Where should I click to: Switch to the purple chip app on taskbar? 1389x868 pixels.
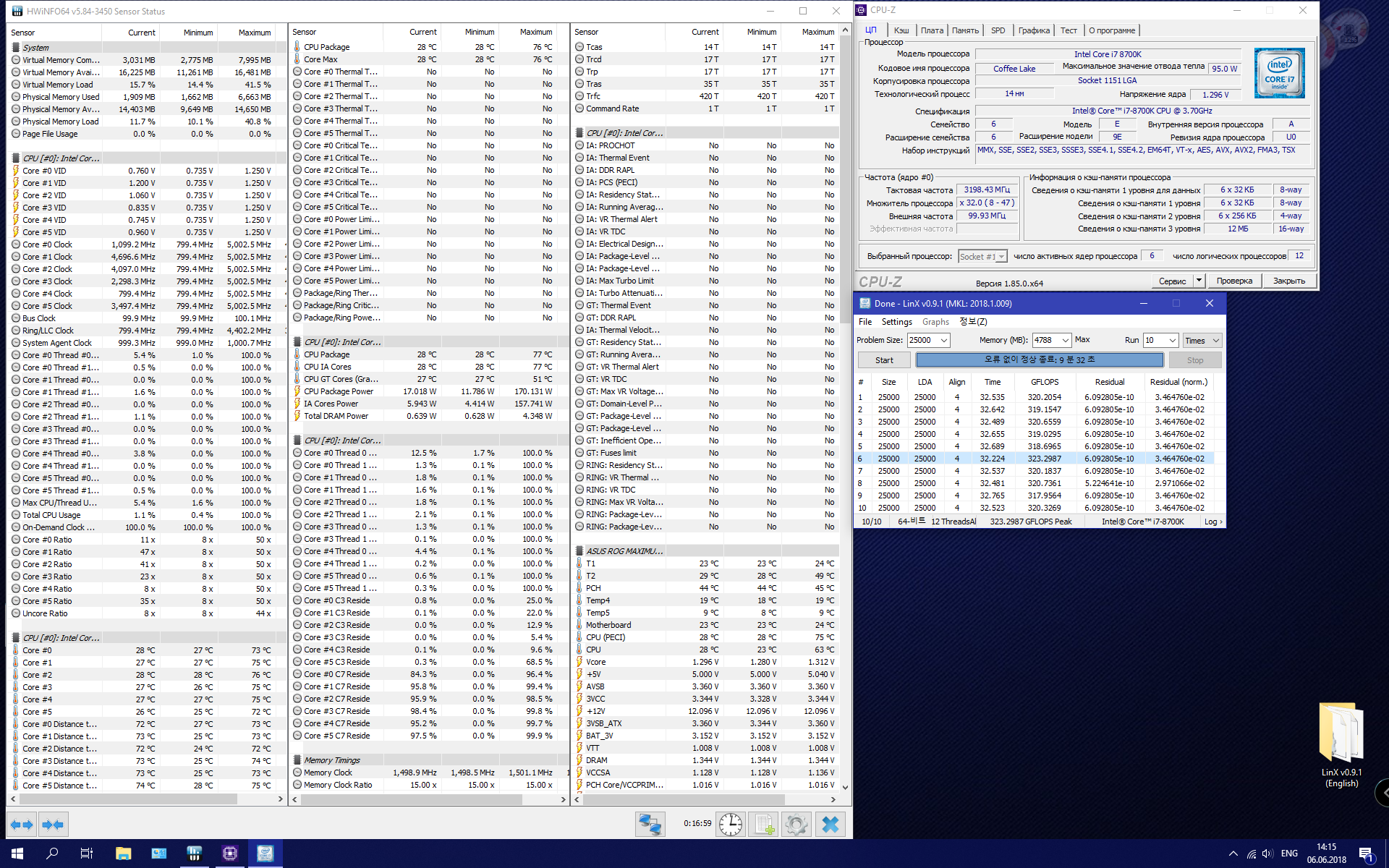(230, 854)
